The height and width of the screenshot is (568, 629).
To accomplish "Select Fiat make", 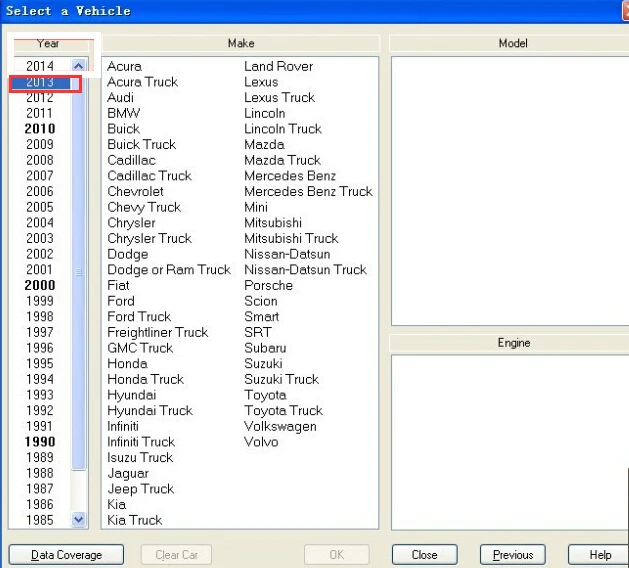I will [x=118, y=285].
